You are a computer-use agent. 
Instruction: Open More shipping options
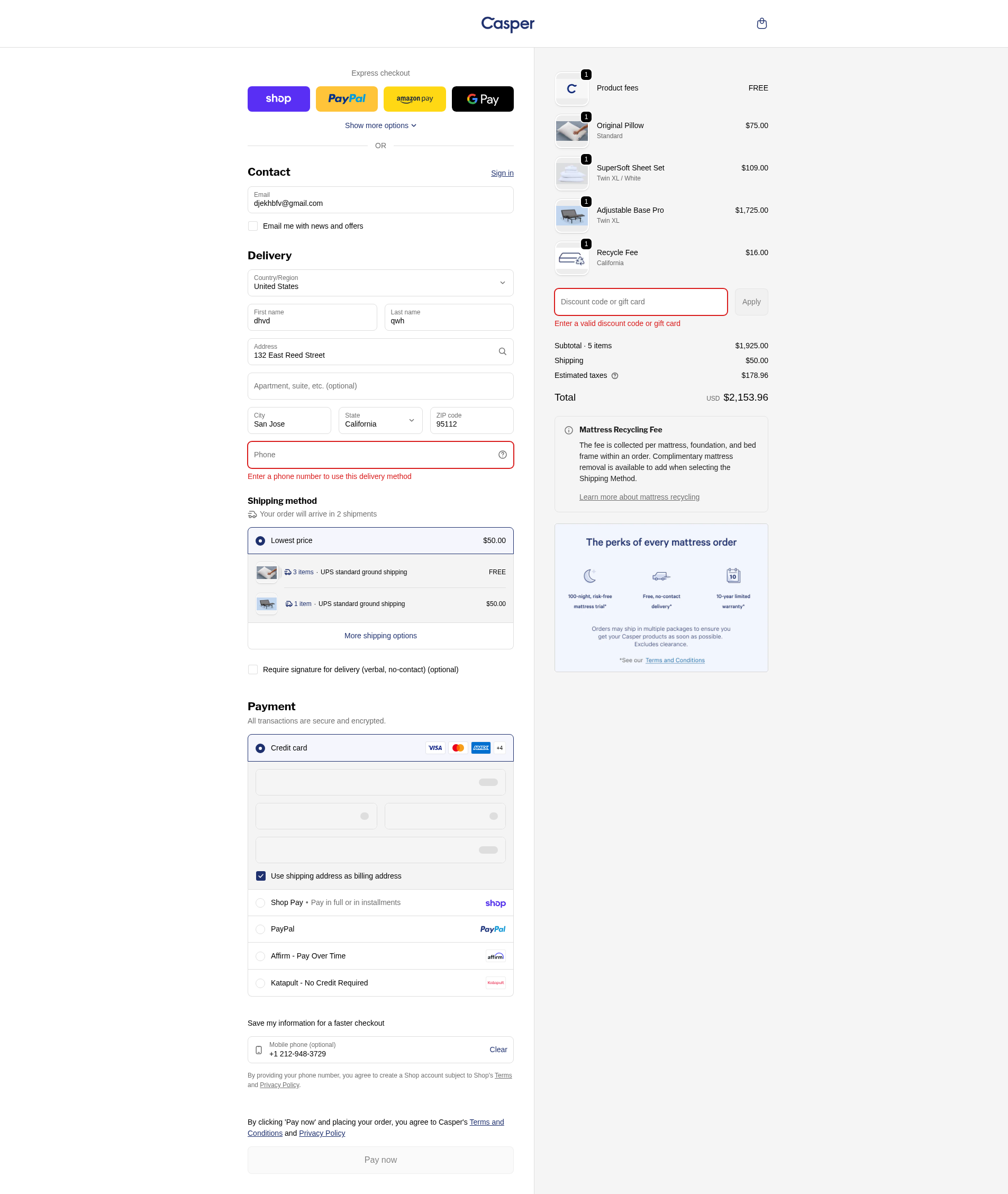point(380,636)
